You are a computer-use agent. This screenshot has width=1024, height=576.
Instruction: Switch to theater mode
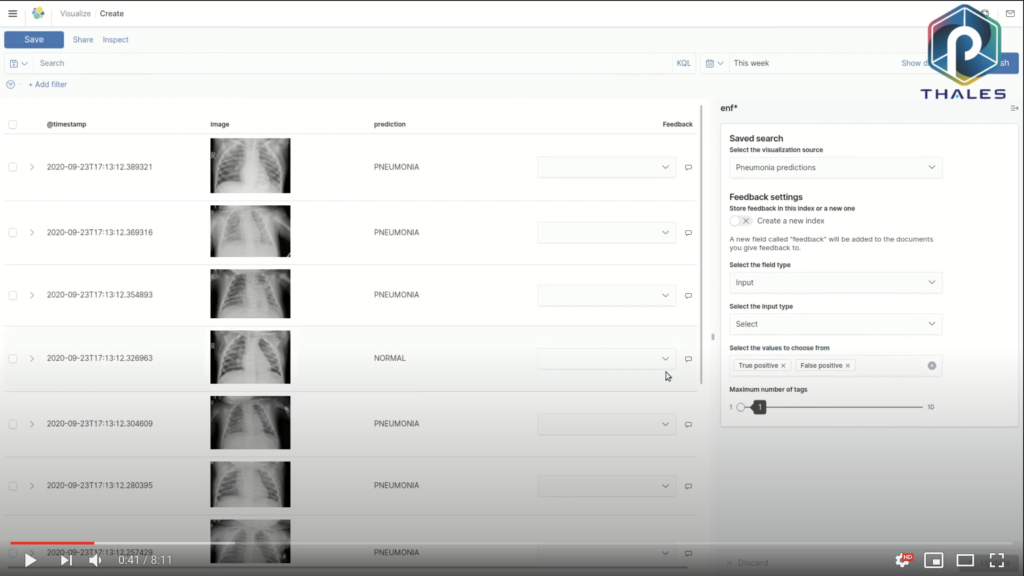click(965, 560)
